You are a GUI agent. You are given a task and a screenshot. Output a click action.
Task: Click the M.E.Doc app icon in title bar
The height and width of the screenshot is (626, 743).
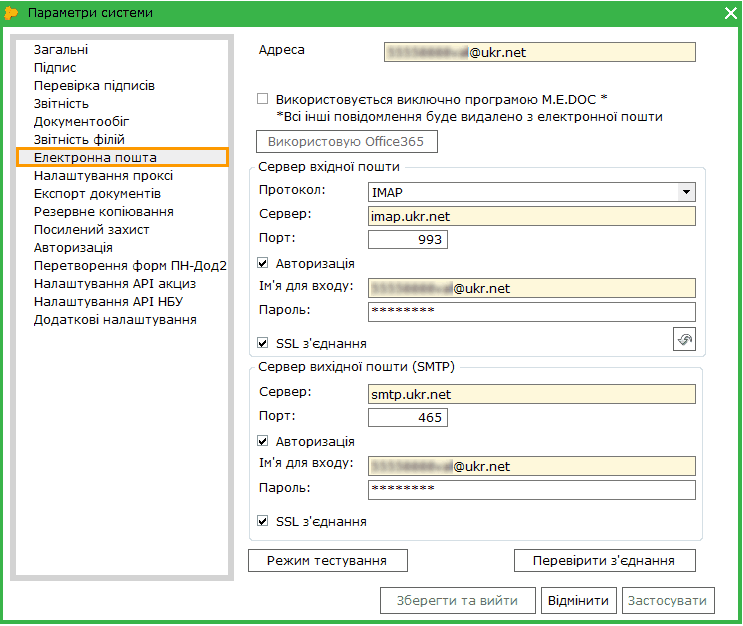point(12,13)
